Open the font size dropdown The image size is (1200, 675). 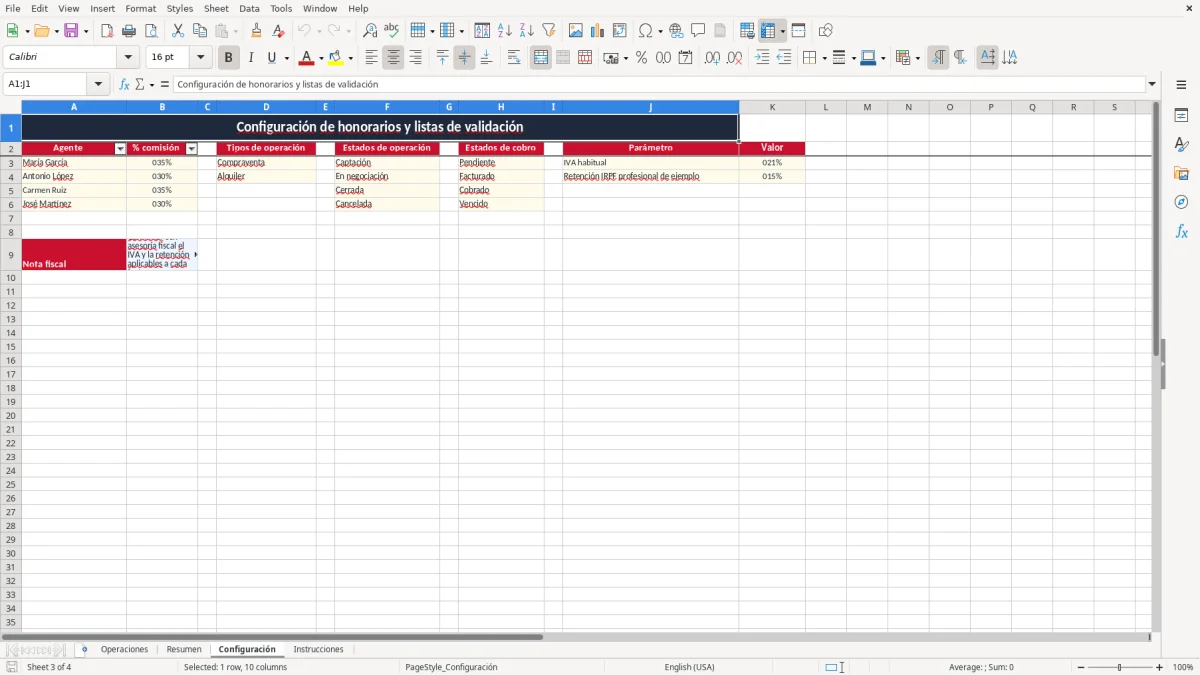pyautogui.click(x=200, y=58)
